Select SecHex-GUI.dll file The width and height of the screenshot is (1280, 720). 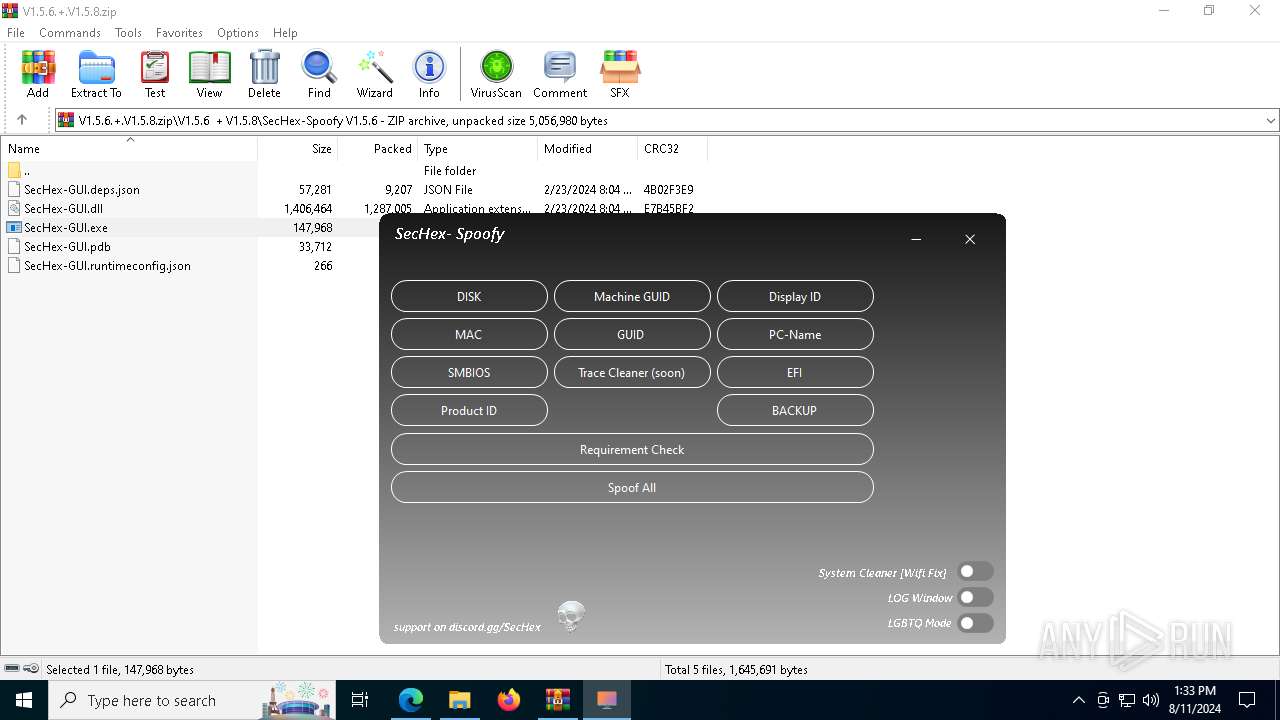coord(63,208)
